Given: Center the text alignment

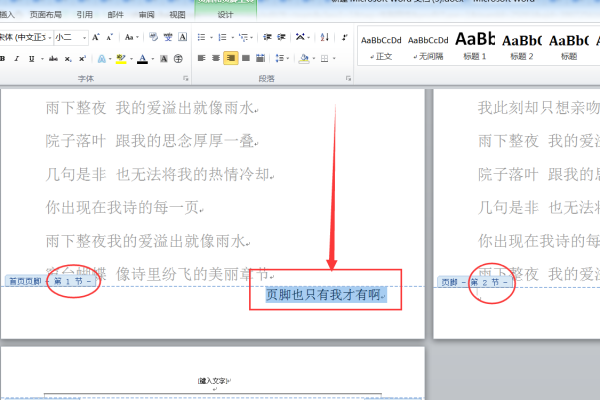Looking at the screenshot, I should pos(216,58).
